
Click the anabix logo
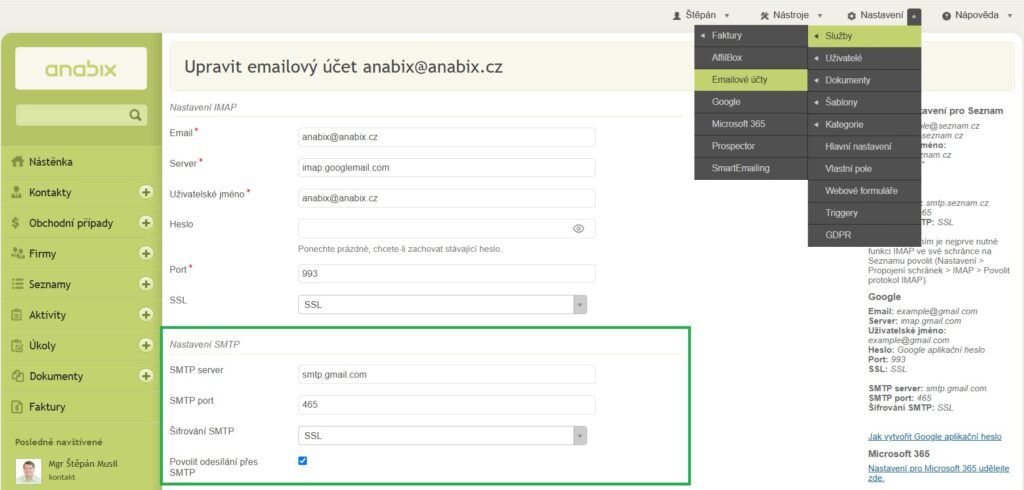(x=81, y=69)
